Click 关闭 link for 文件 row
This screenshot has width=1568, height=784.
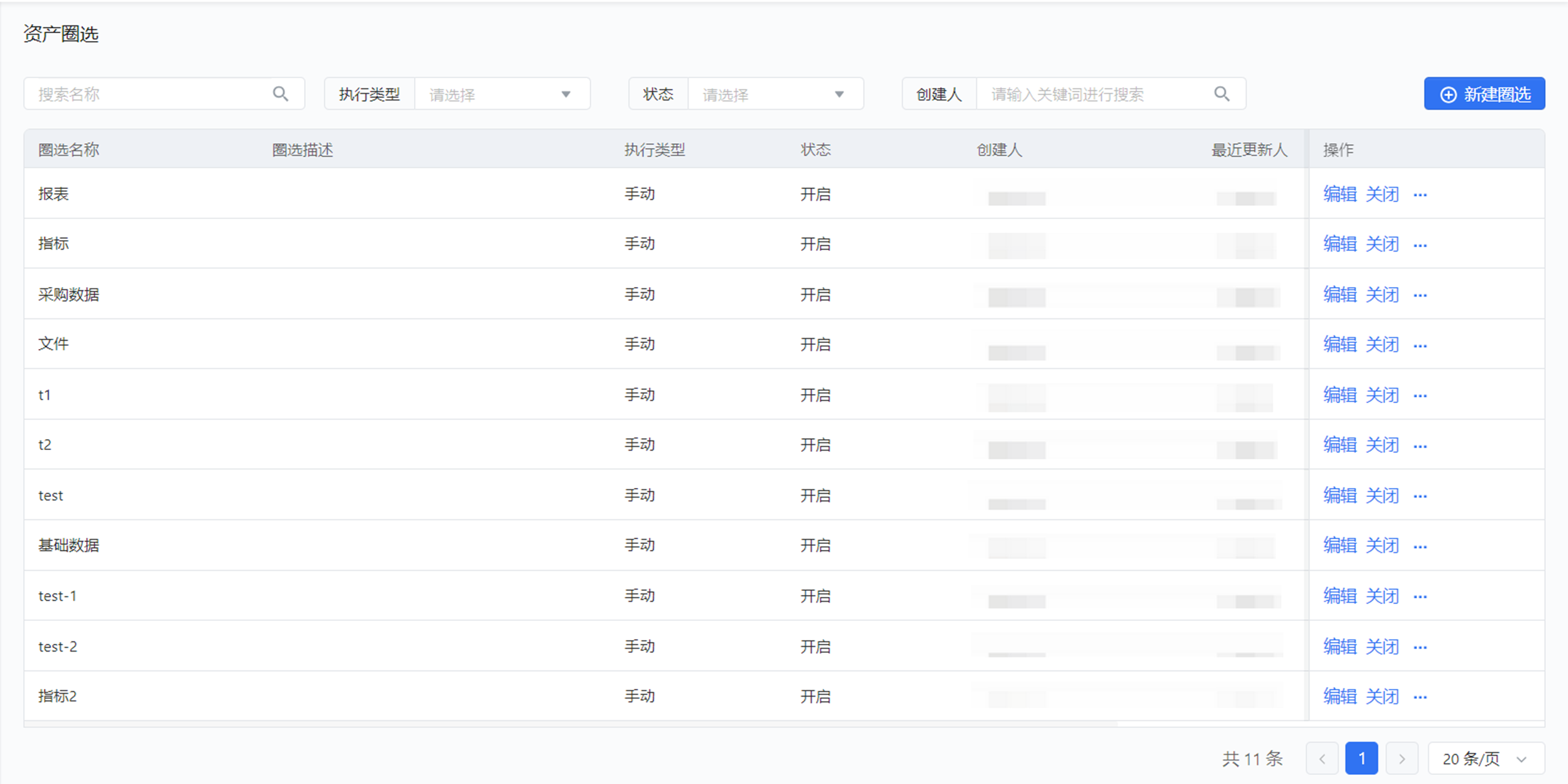pos(1382,345)
